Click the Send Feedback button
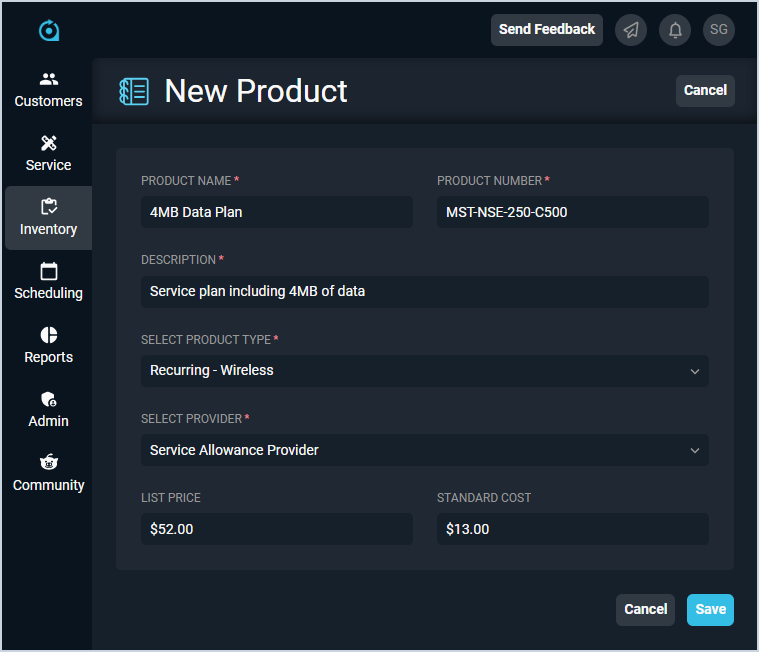Screen dimensions: 759x652 (546, 30)
